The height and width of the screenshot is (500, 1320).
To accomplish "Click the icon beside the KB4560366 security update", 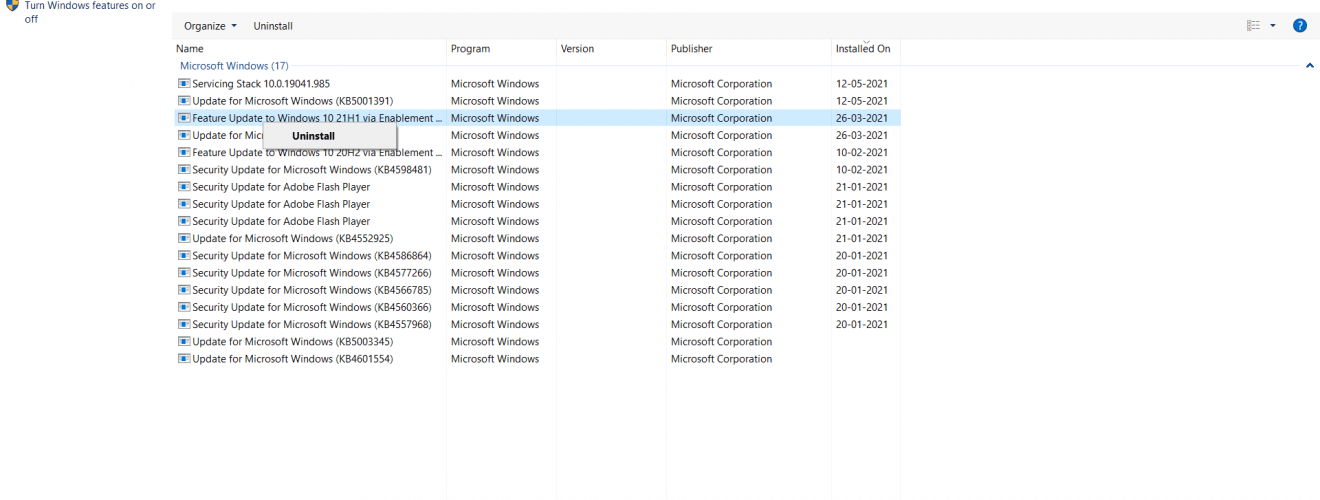I will click(184, 307).
